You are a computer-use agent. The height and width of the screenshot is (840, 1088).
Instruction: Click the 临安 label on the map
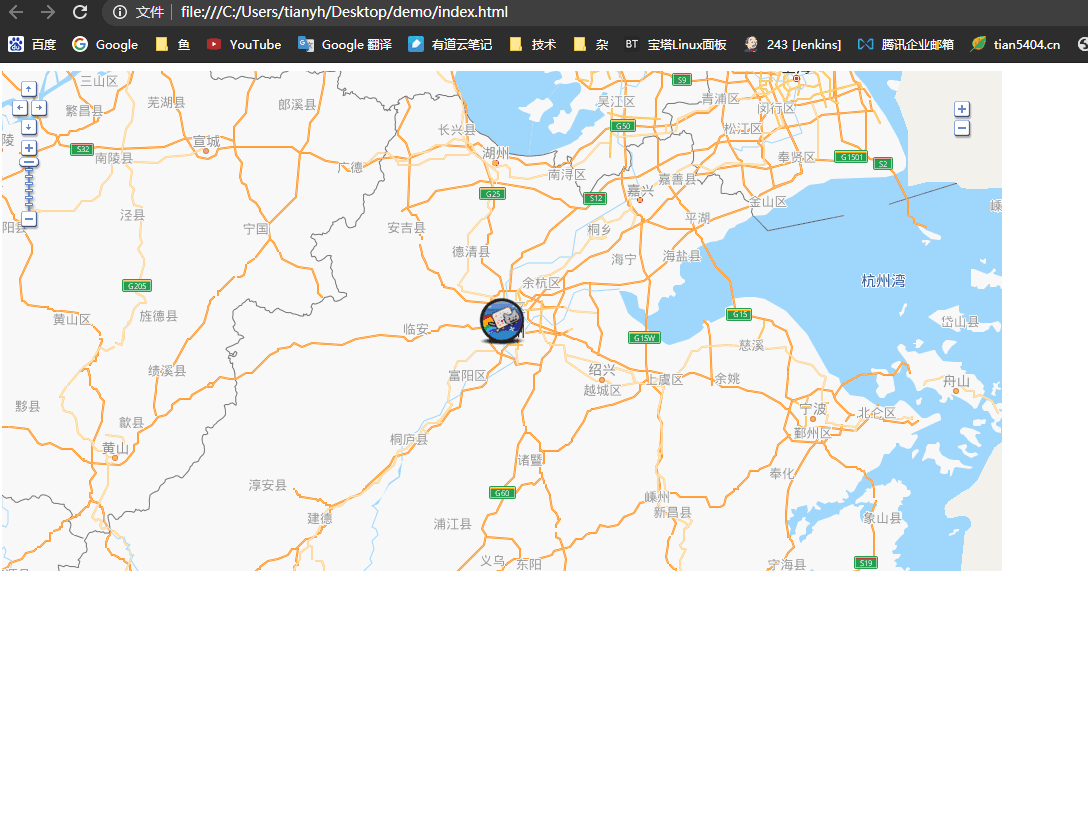coord(416,329)
